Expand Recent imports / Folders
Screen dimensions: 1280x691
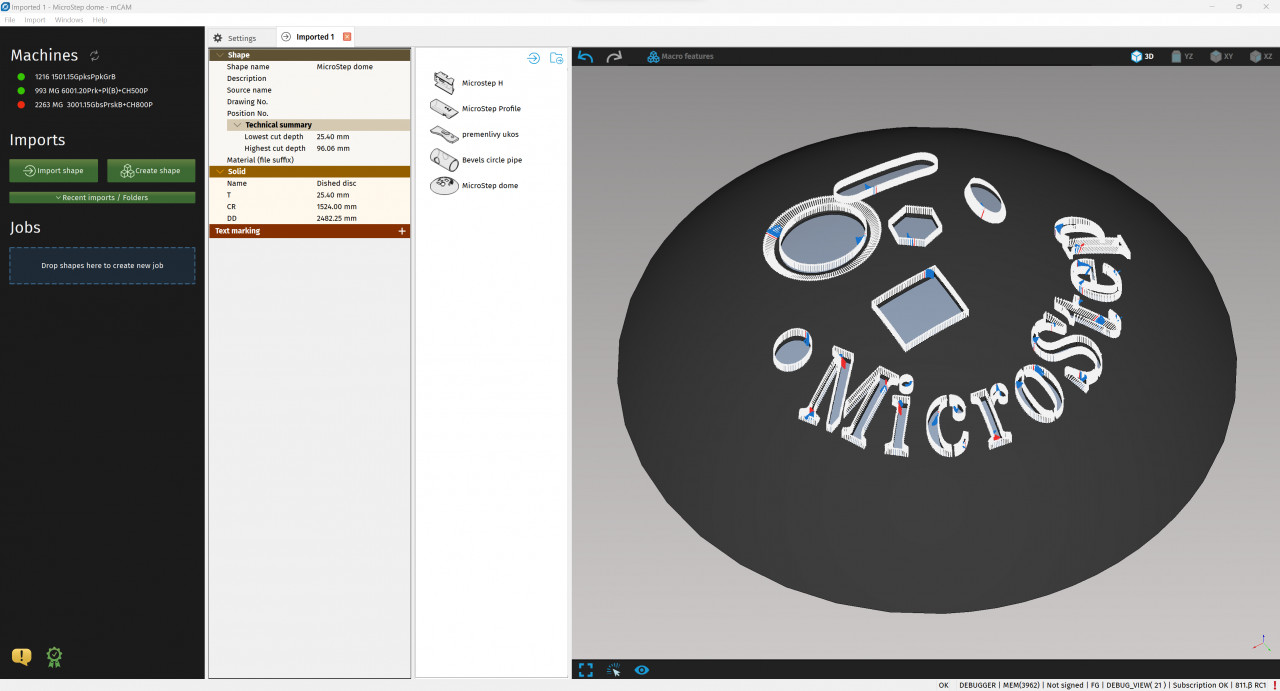[102, 197]
